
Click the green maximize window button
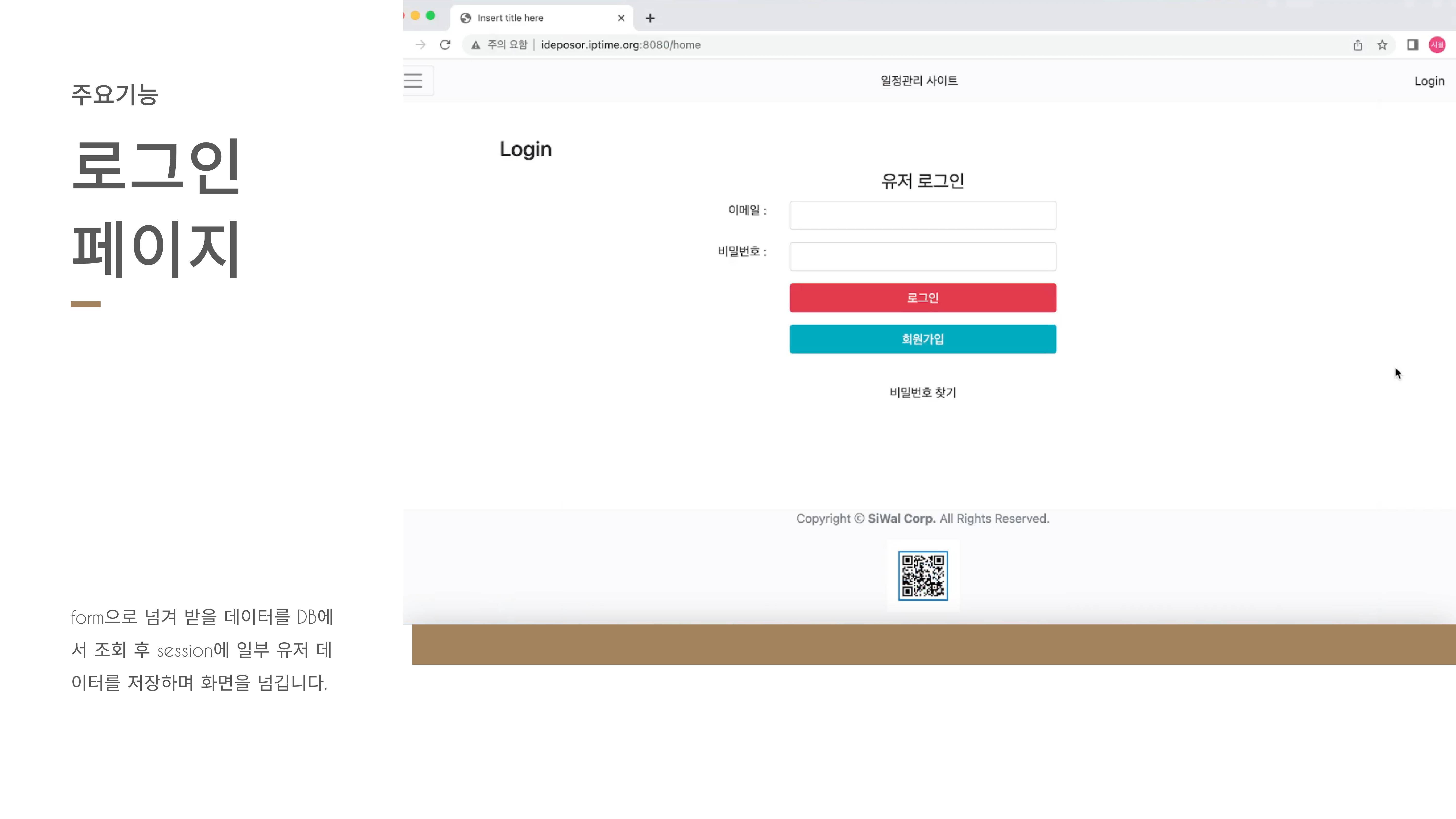tap(431, 16)
